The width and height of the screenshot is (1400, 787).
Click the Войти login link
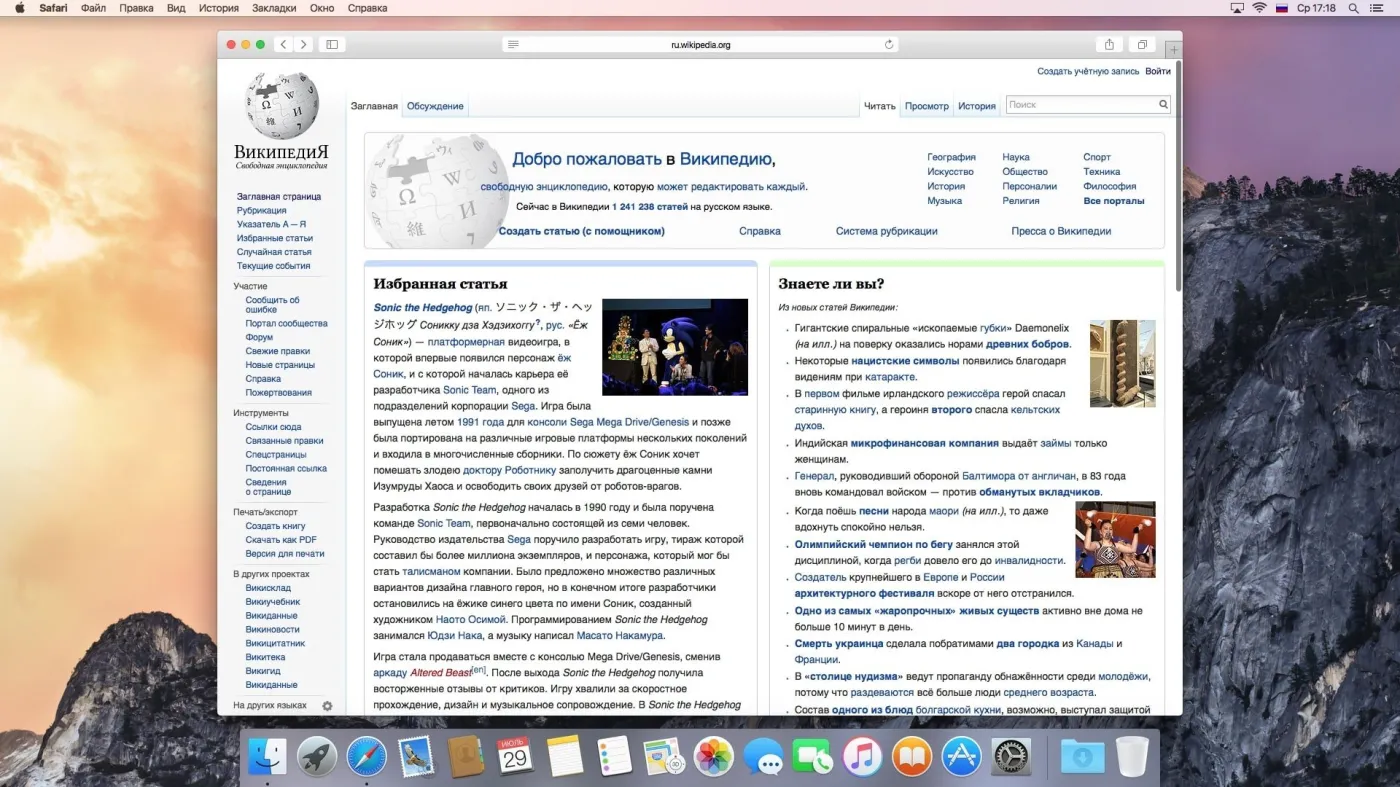(1158, 72)
